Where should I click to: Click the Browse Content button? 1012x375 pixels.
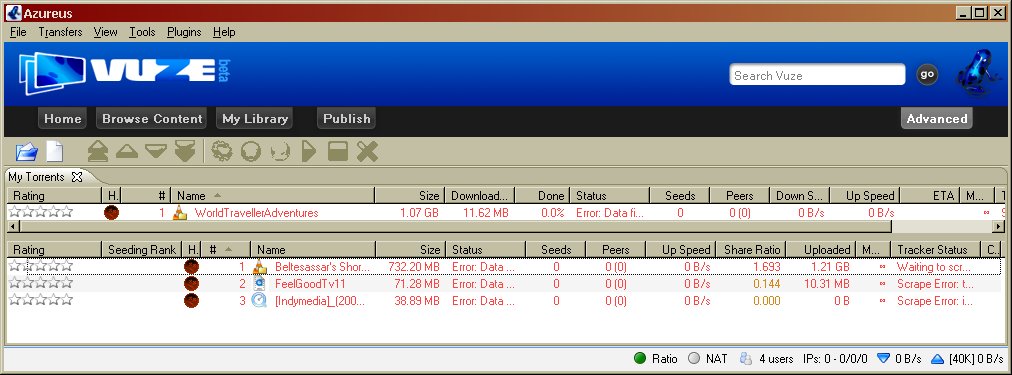click(x=152, y=119)
